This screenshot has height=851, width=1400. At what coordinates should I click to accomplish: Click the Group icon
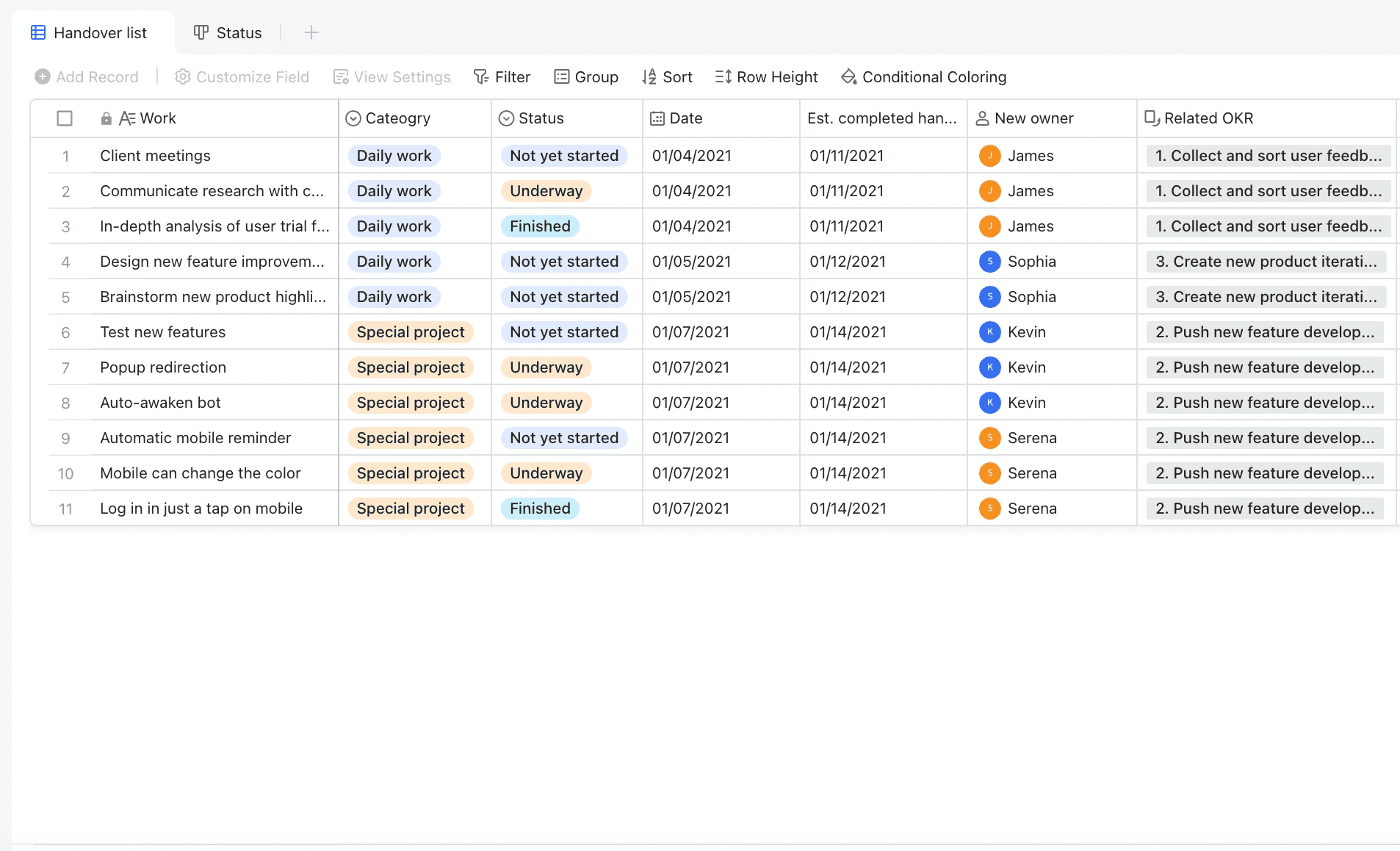pos(561,77)
